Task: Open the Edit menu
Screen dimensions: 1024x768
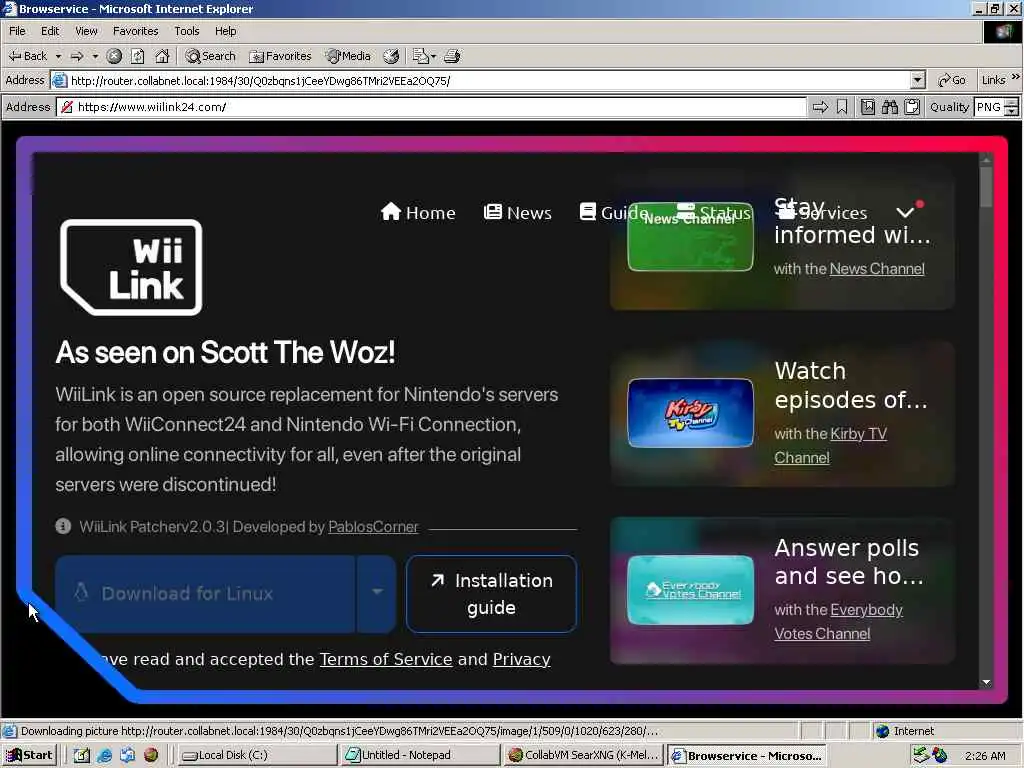Action: click(50, 31)
